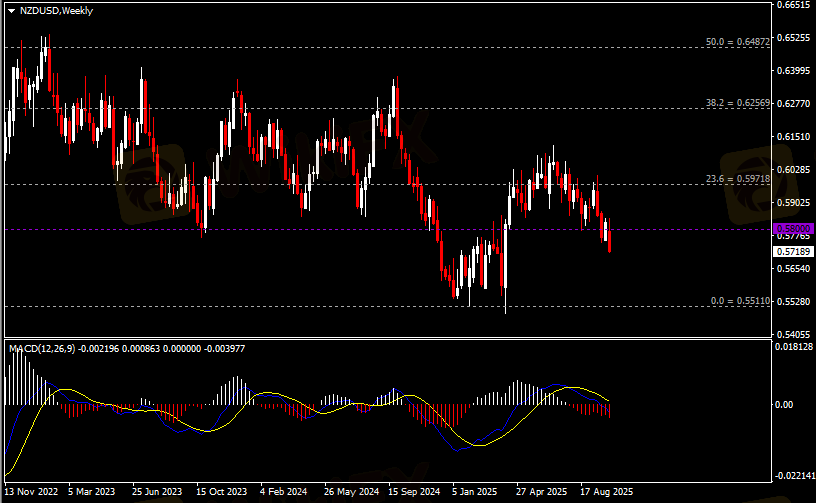816x503 pixels.
Task: Click the 0.00 MACD zero level label
Action: tap(785, 405)
